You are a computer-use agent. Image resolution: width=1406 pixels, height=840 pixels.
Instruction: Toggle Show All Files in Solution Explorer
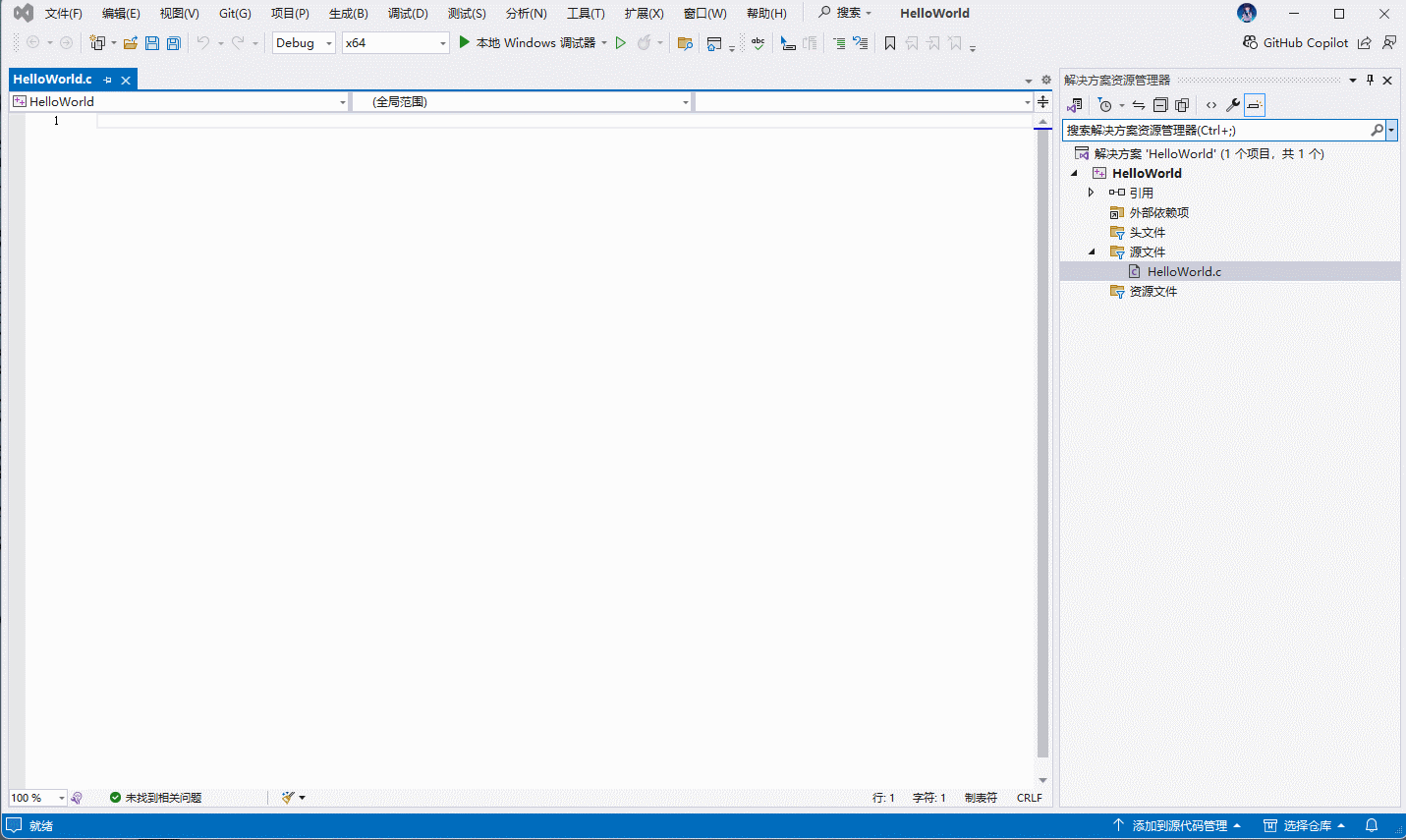(1182, 105)
